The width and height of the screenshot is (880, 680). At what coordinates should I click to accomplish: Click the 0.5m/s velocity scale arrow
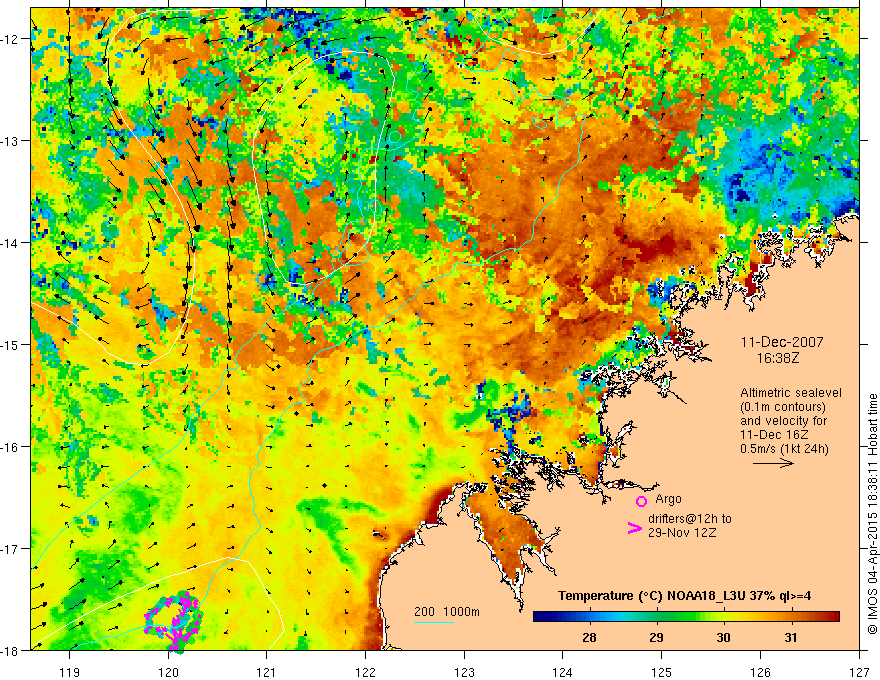pos(773,463)
